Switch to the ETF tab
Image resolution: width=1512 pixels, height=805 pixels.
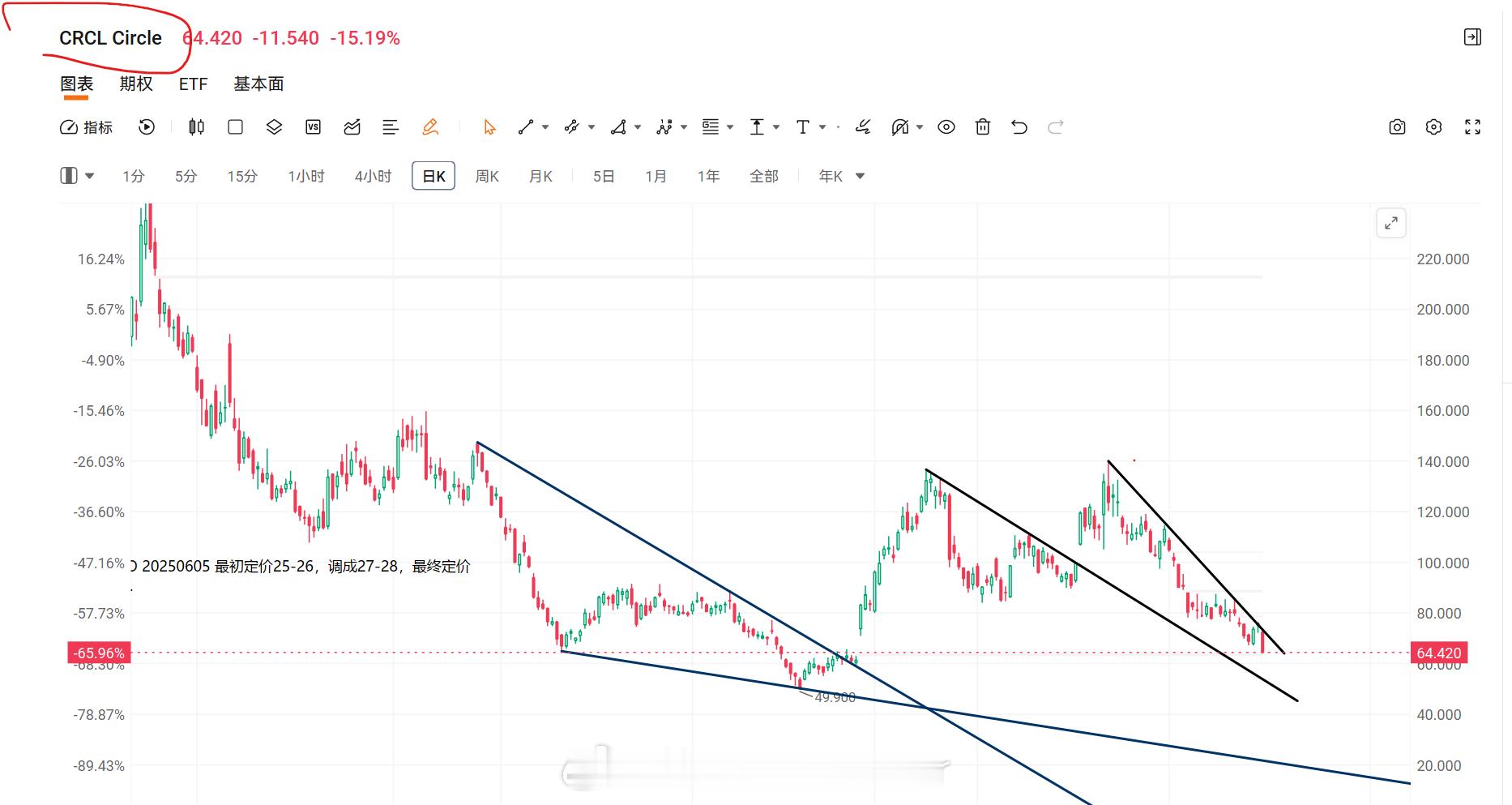193,84
